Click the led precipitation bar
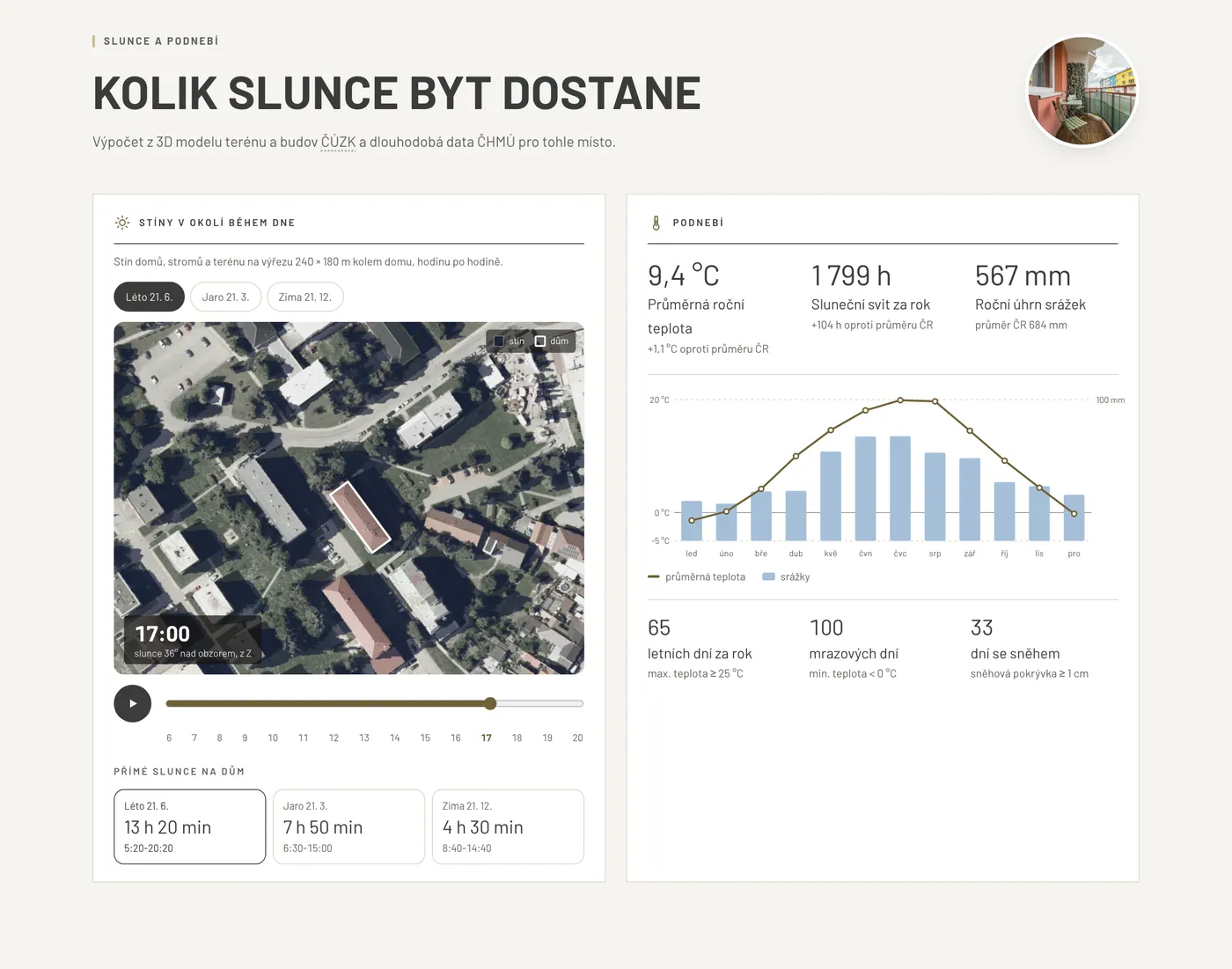The height and width of the screenshot is (969, 1232). tap(692, 521)
